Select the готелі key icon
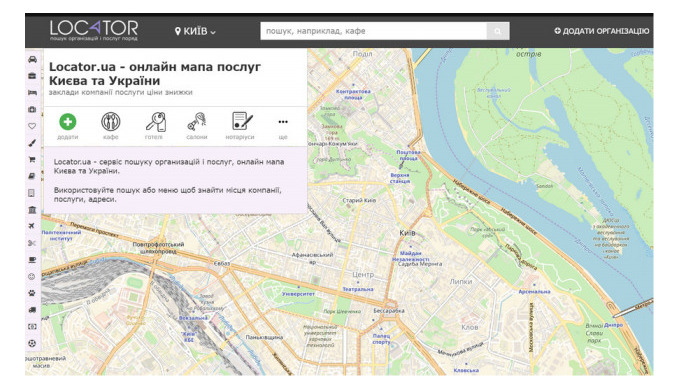This screenshot has height=390, width=680. [x=155, y=122]
